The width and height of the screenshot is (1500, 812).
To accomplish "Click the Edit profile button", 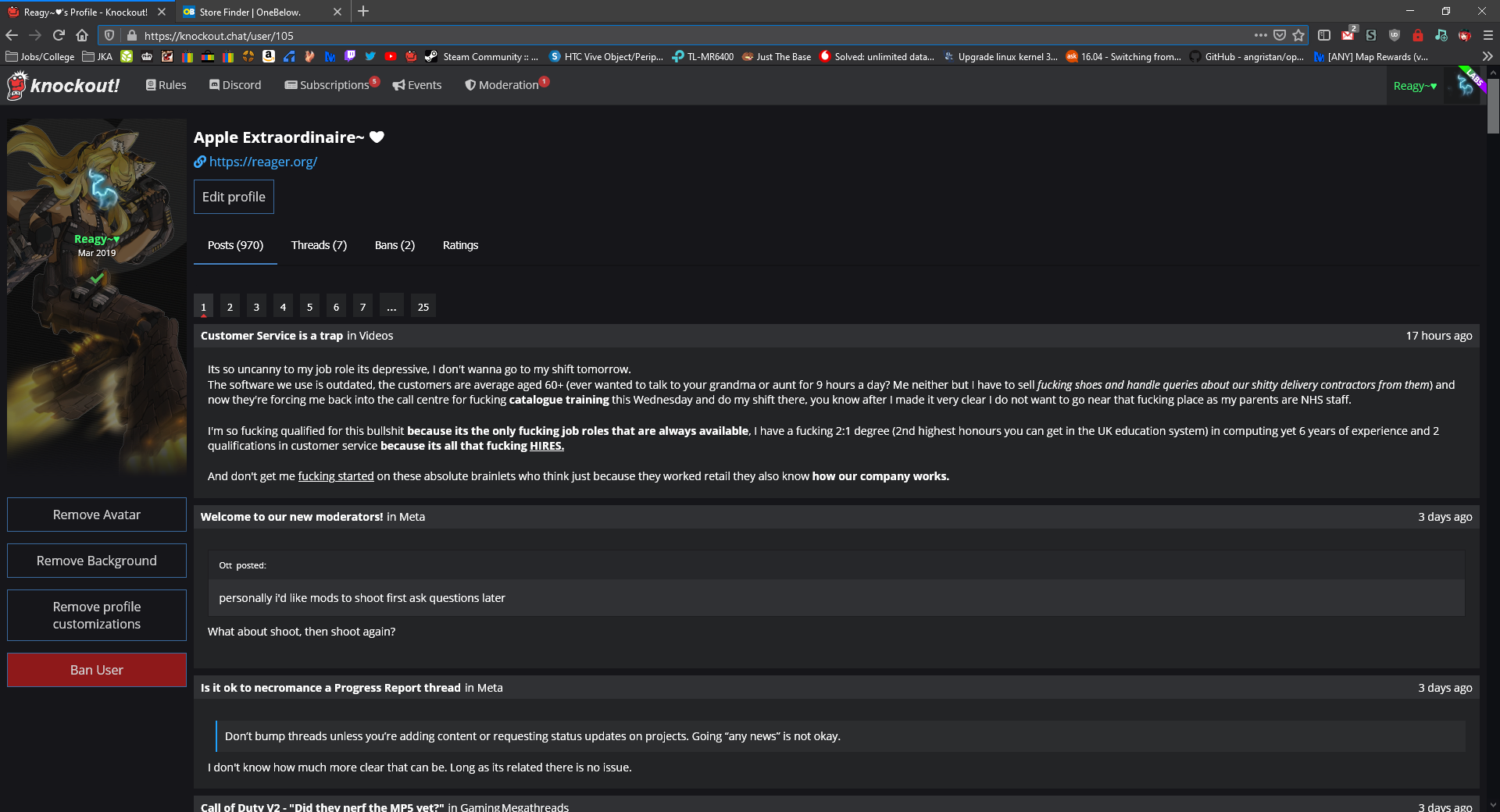I will click(x=234, y=197).
